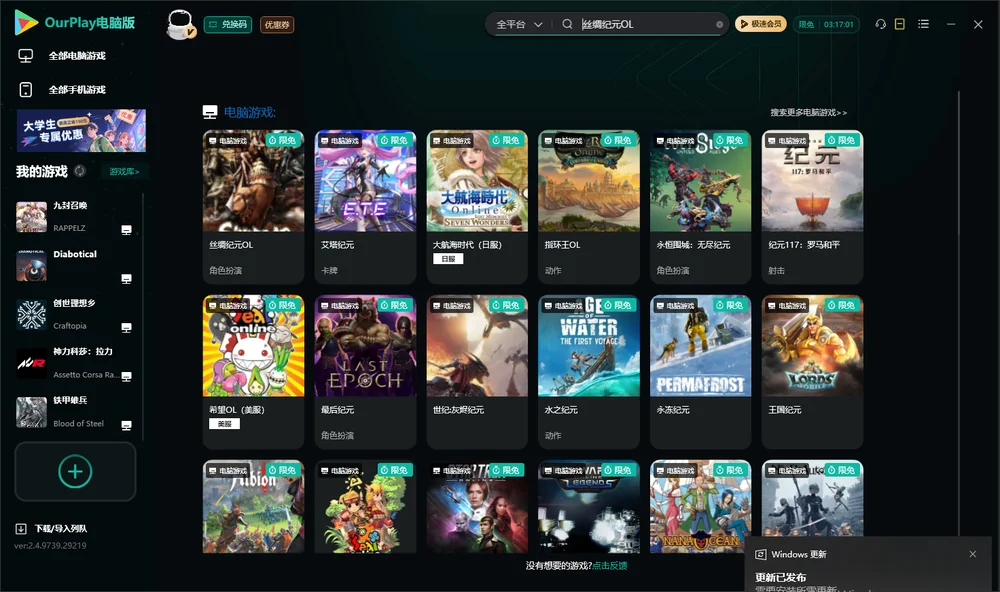Click the redeem code 兑换码 button
Screen dimensions: 1000x592
tap(228, 25)
